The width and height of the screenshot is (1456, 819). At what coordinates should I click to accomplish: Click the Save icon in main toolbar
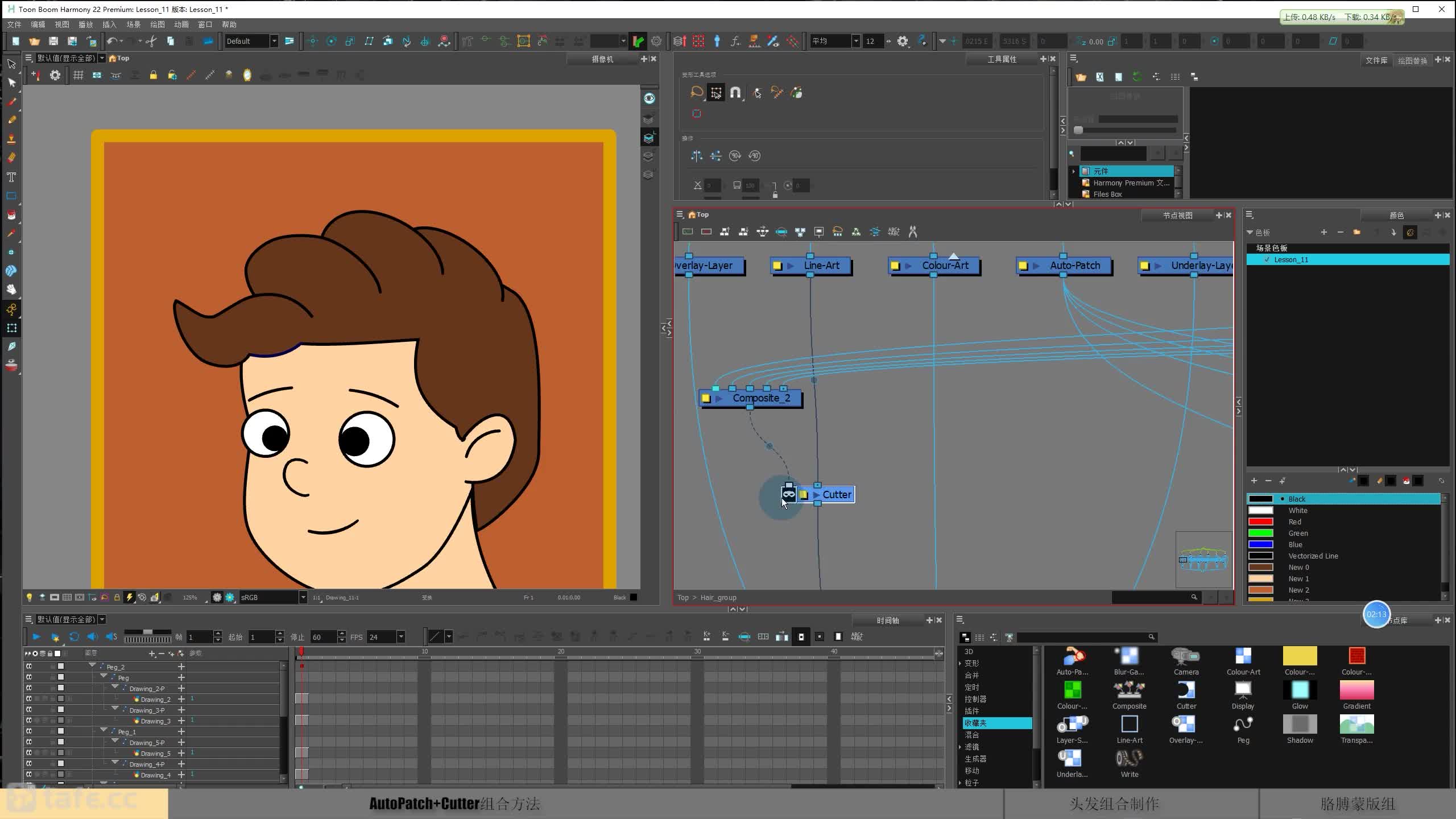pyautogui.click(x=53, y=41)
